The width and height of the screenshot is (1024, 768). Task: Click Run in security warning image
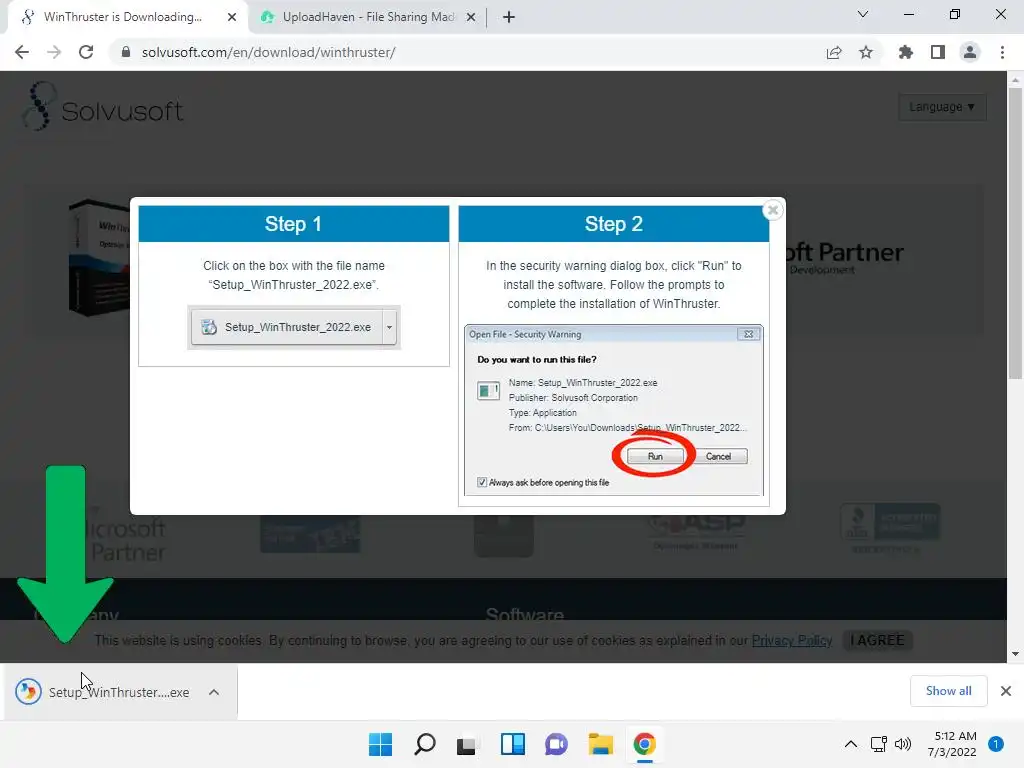pyautogui.click(x=655, y=456)
